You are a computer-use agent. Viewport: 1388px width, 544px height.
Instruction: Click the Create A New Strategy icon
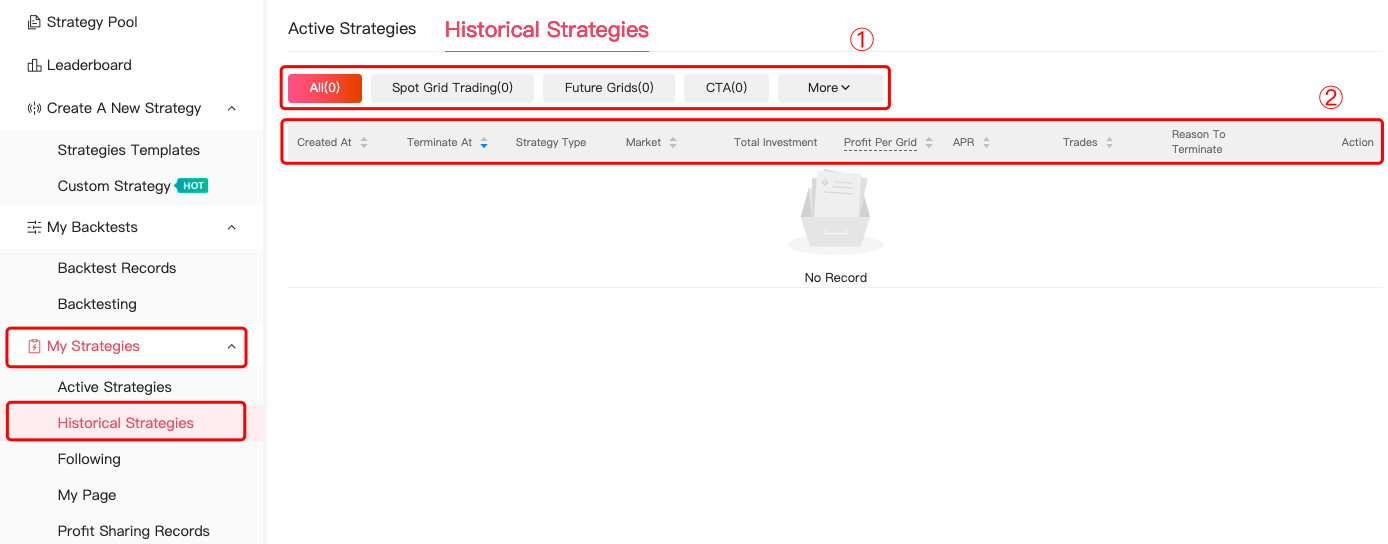(x=34, y=108)
